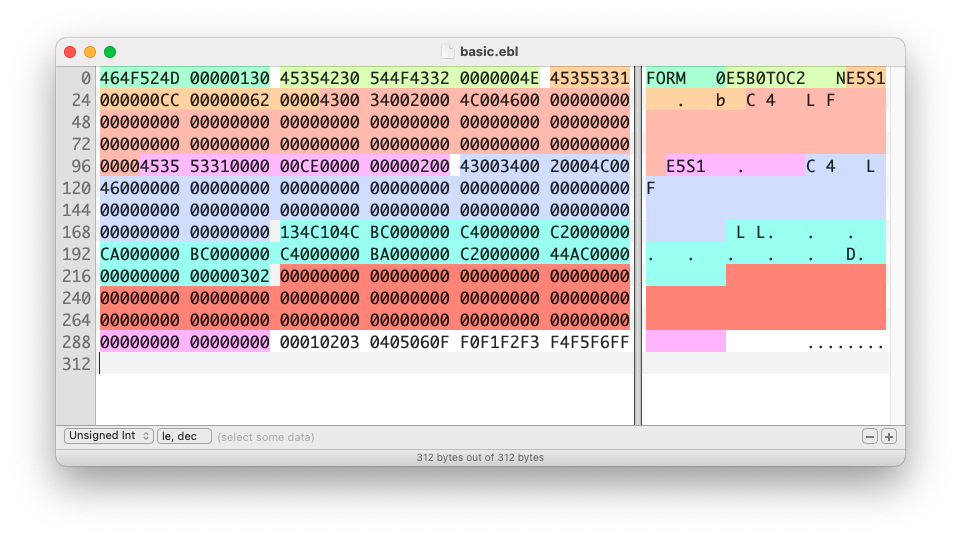Click hex group 00000200
Image resolution: width=961 pixels, height=540 pixels.
[x=409, y=166]
